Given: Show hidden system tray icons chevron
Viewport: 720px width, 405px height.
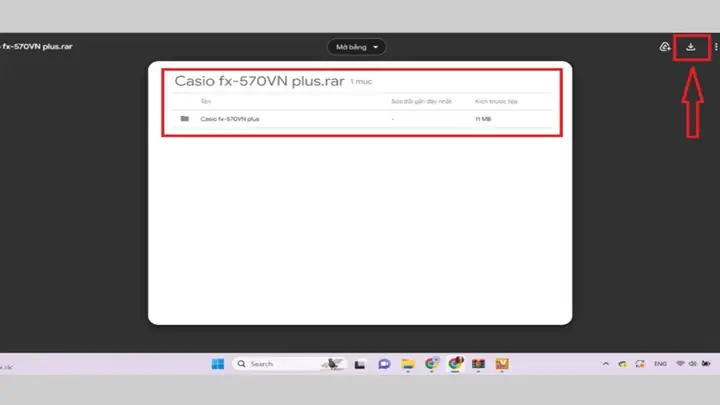Looking at the screenshot, I should [606, 364].
